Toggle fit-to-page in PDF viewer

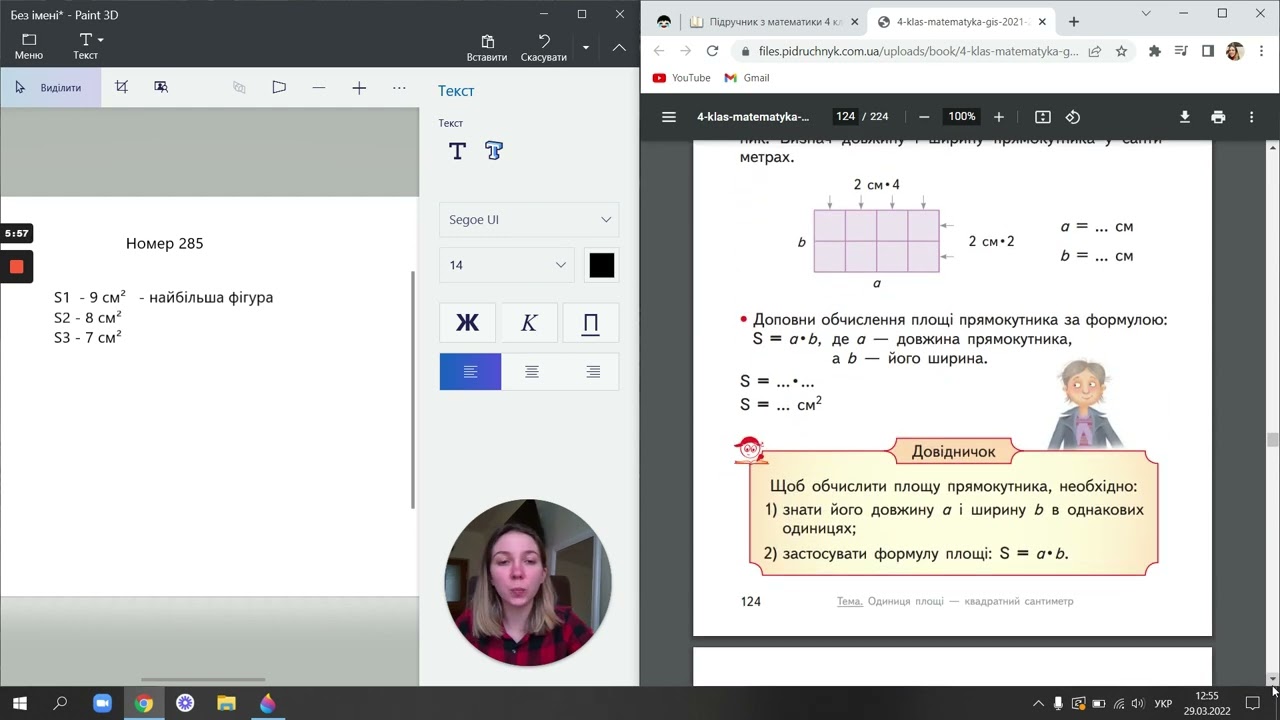pos(1043,117)
